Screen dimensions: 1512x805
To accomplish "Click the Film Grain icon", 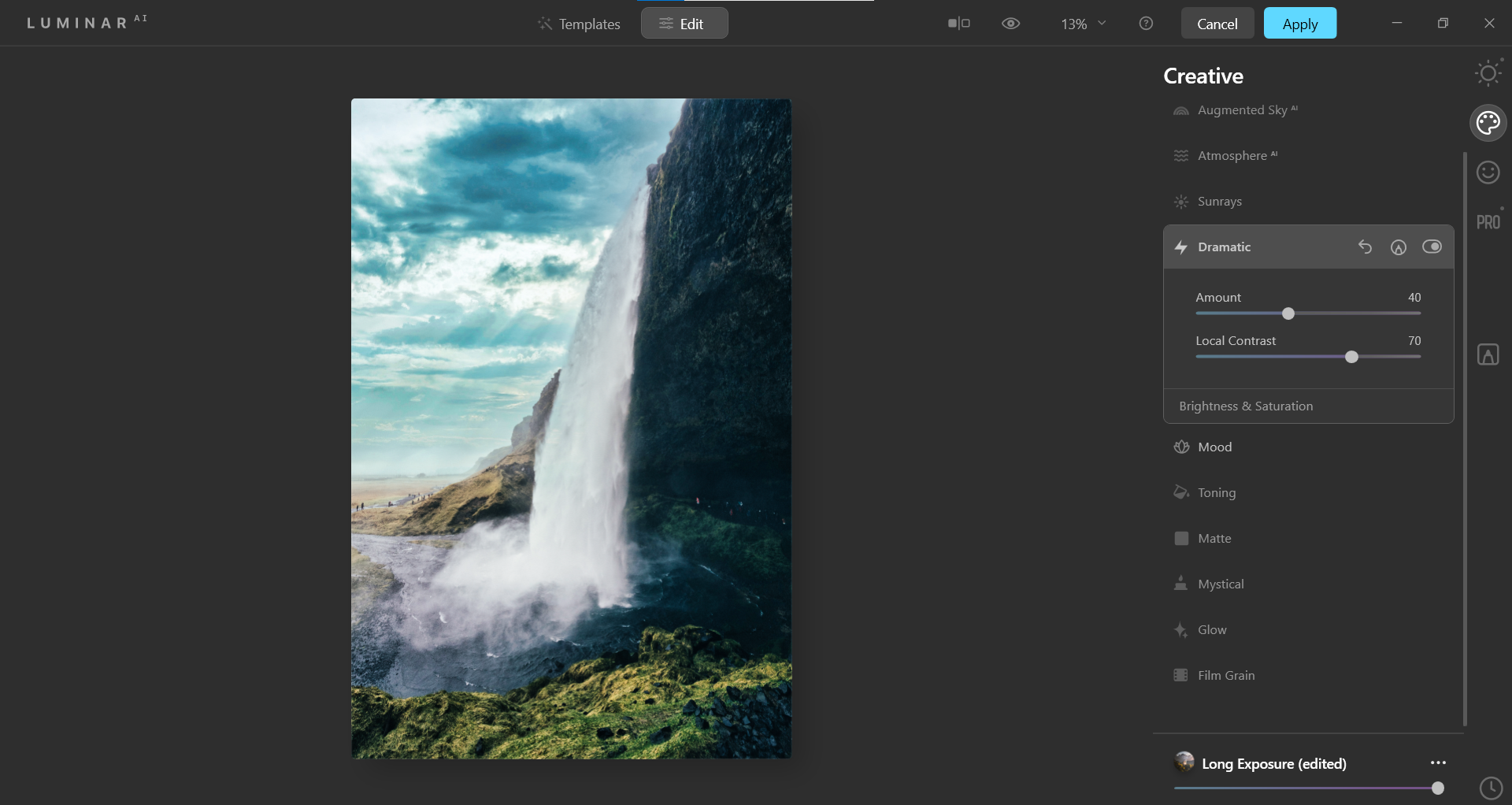I will click(1180, 675).
